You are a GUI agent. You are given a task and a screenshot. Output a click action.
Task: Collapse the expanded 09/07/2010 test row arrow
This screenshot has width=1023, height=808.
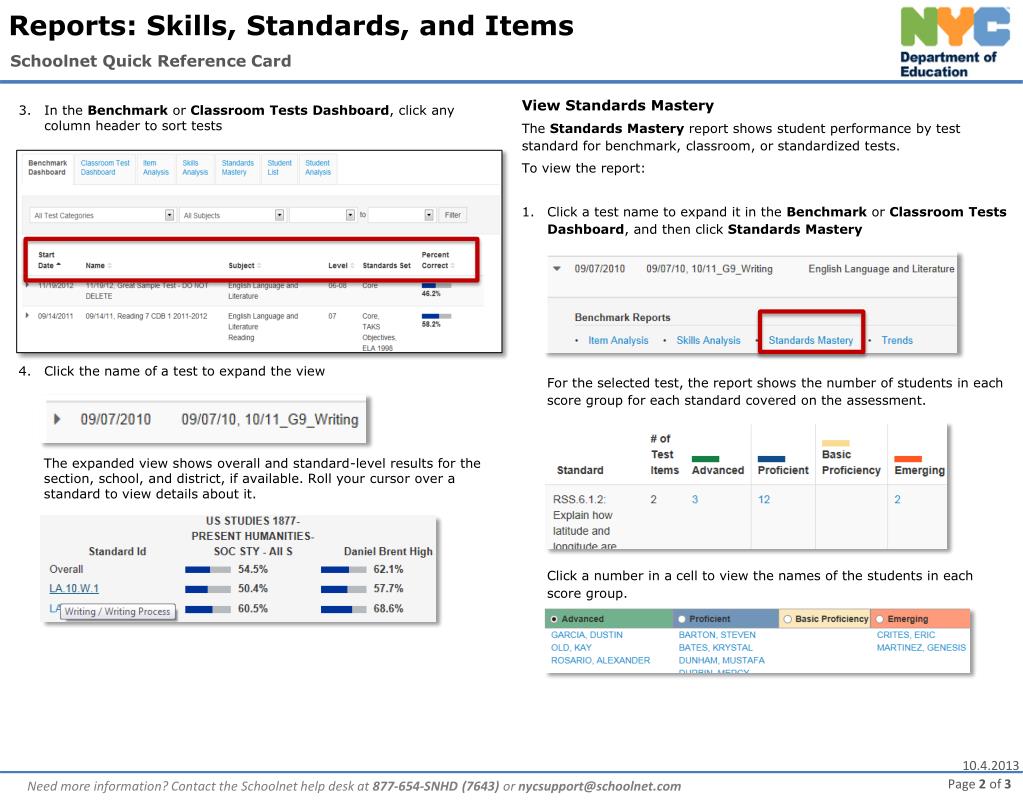tap(557, 268)
